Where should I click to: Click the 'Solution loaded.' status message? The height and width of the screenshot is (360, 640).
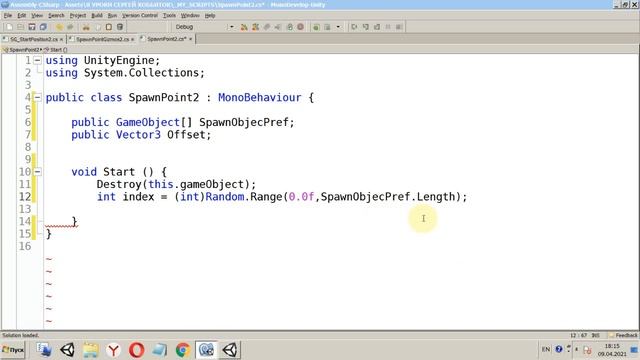pos(20,335)
